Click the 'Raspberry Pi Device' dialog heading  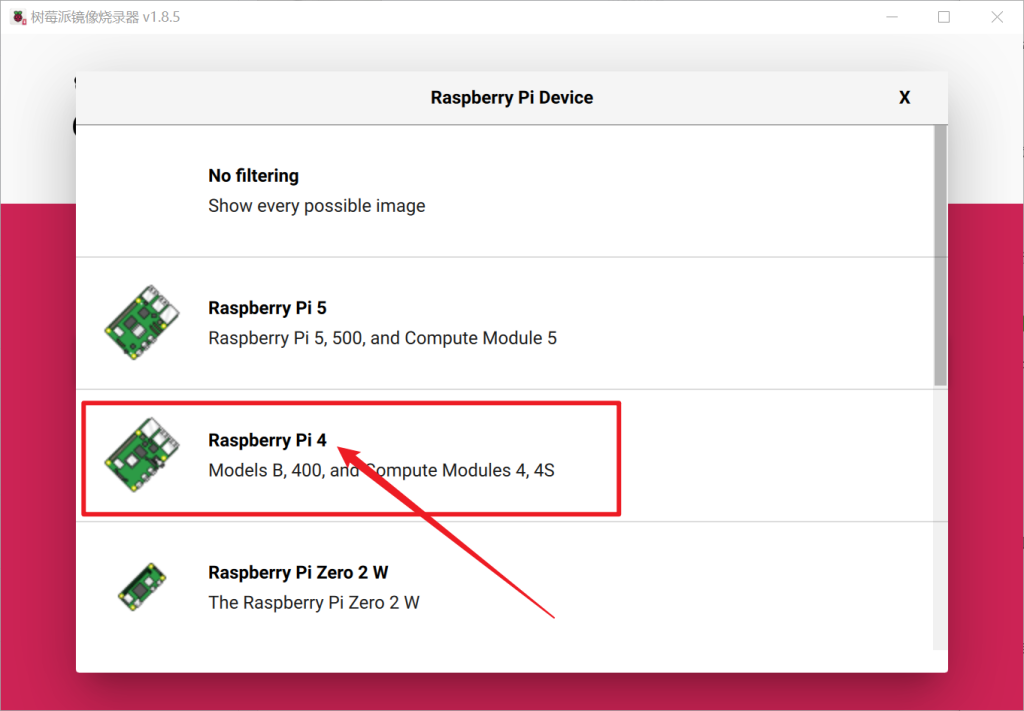pos(512,97)
